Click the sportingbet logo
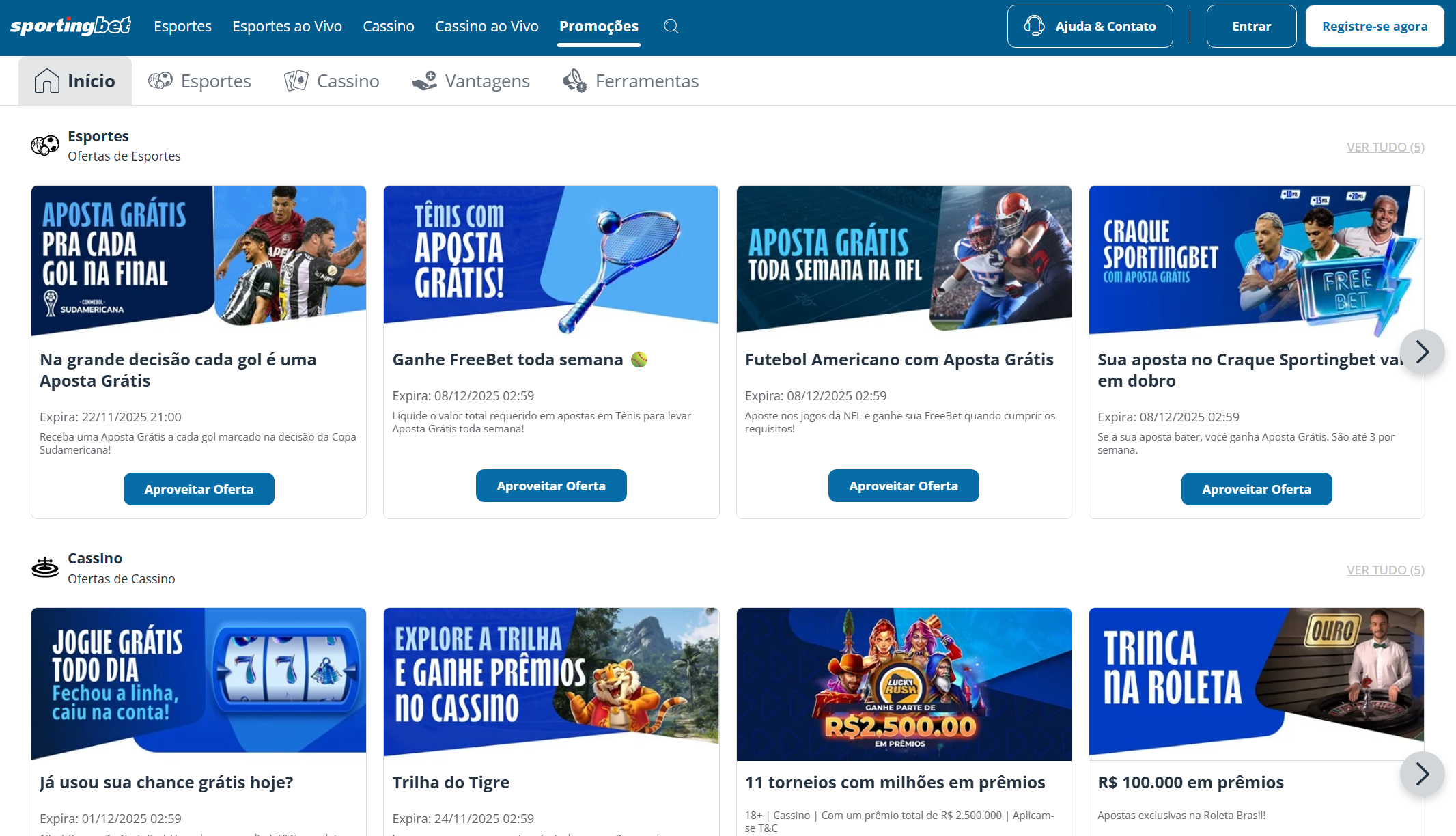1456x836 pixels. pyautogui.click(x=69, y=25)
